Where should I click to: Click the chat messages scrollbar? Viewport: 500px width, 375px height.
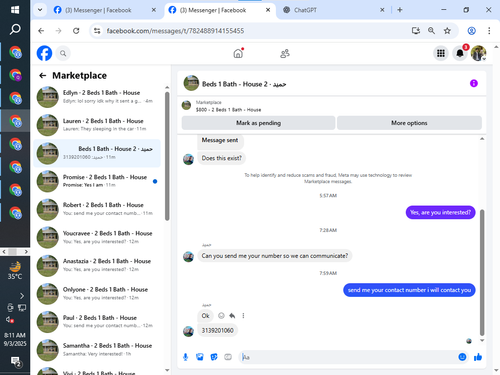click(x=482, y=272)
